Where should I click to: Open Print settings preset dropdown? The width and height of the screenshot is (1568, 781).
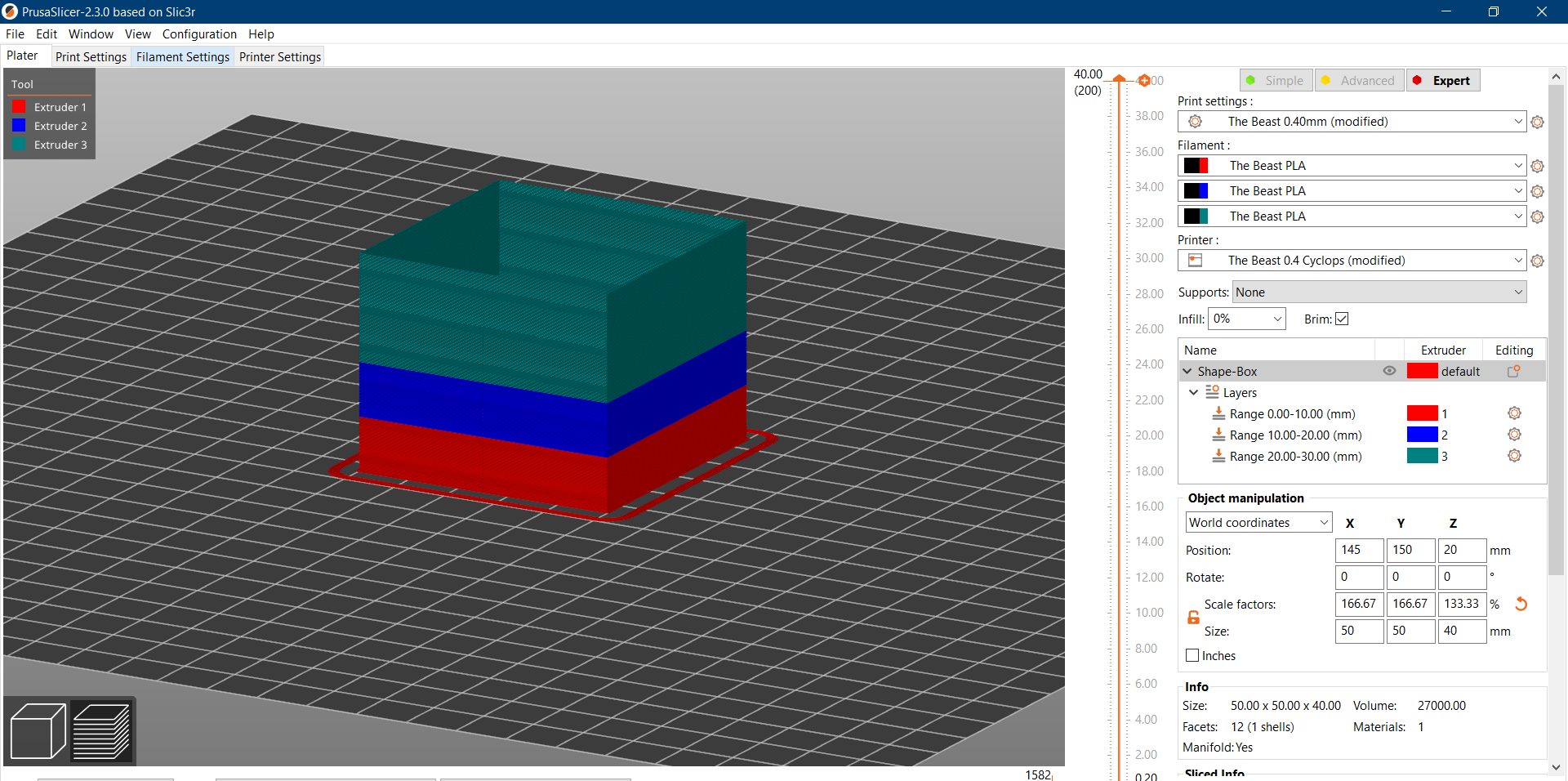click(1352, 122)
